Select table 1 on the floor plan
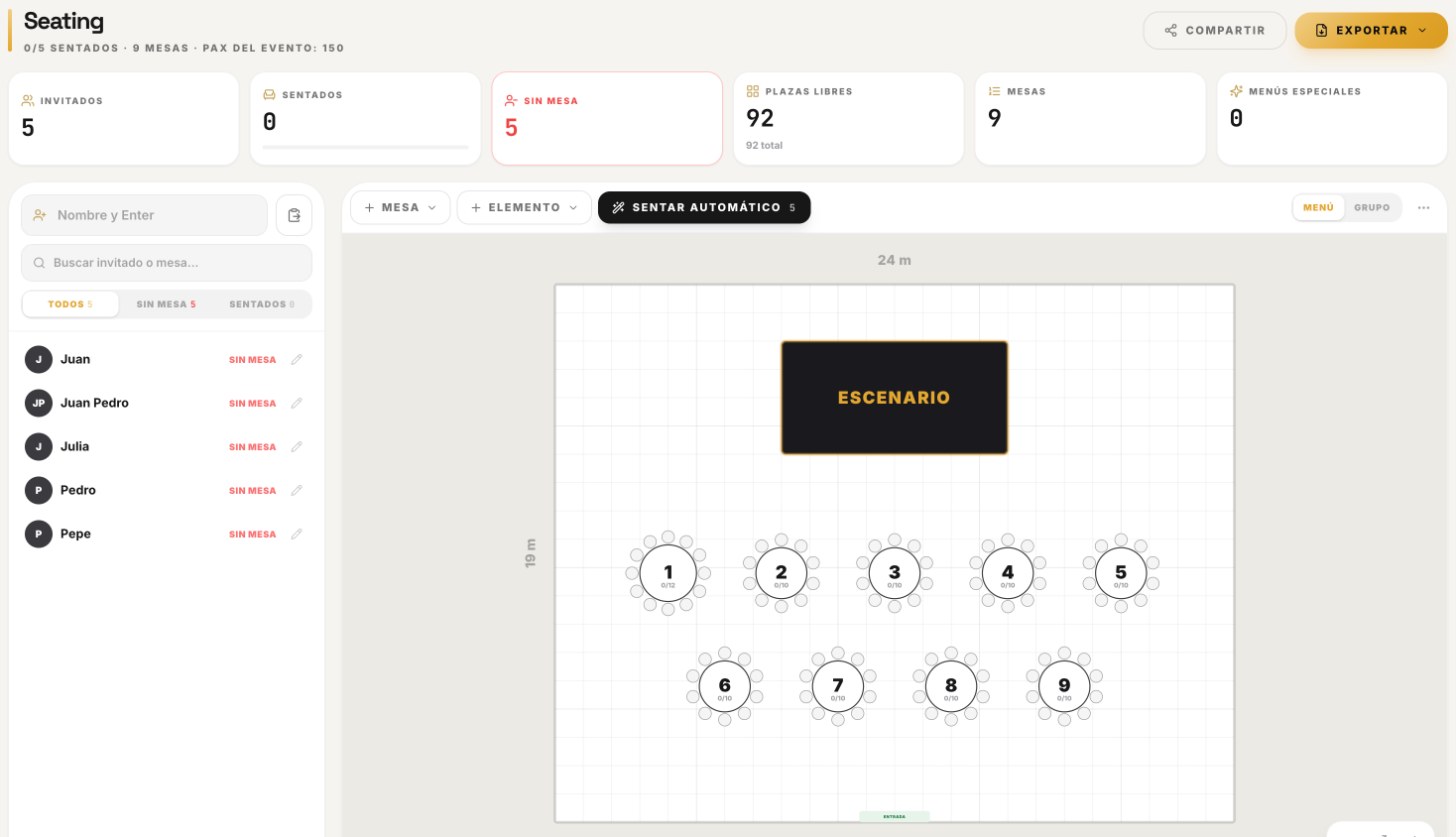This screenshot has height=837, width=1456. click(x=668, y=573)
